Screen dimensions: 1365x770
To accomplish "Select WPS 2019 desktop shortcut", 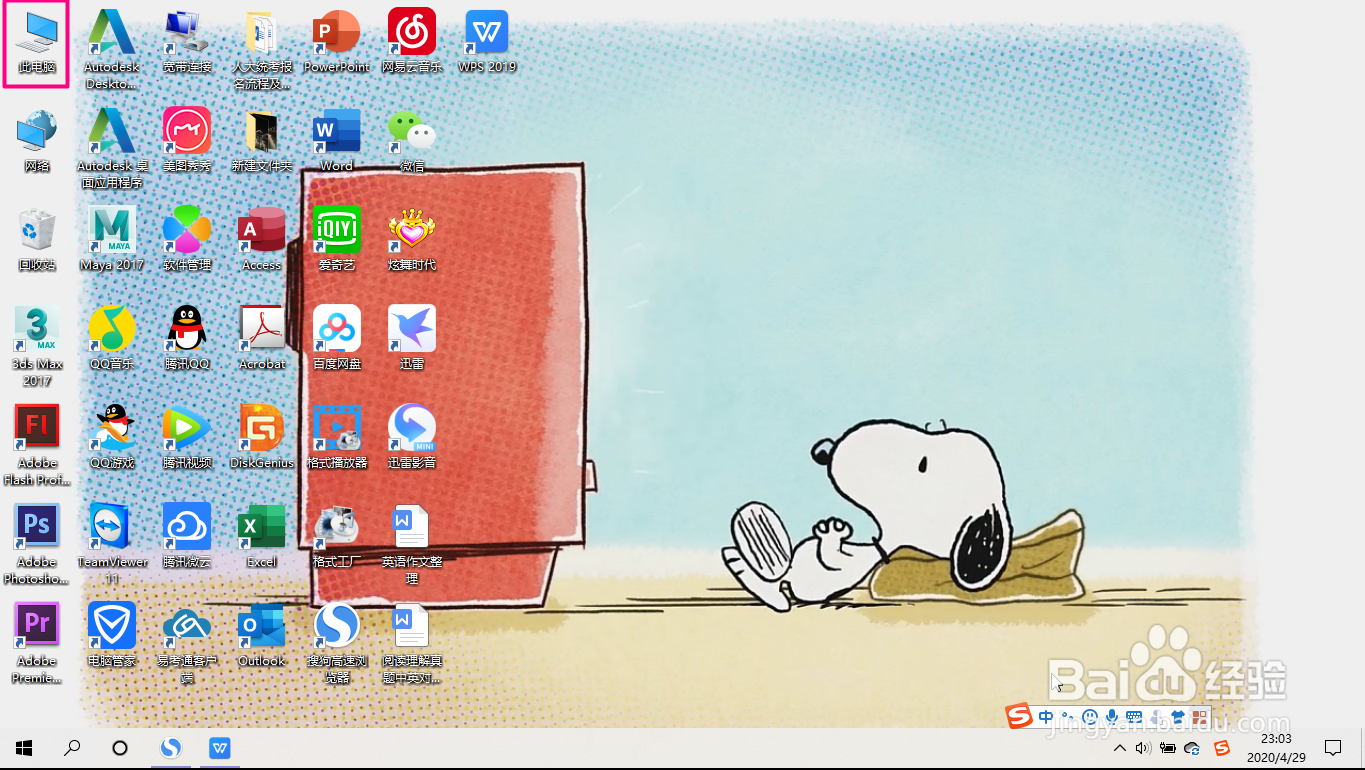I will (487, 42).
